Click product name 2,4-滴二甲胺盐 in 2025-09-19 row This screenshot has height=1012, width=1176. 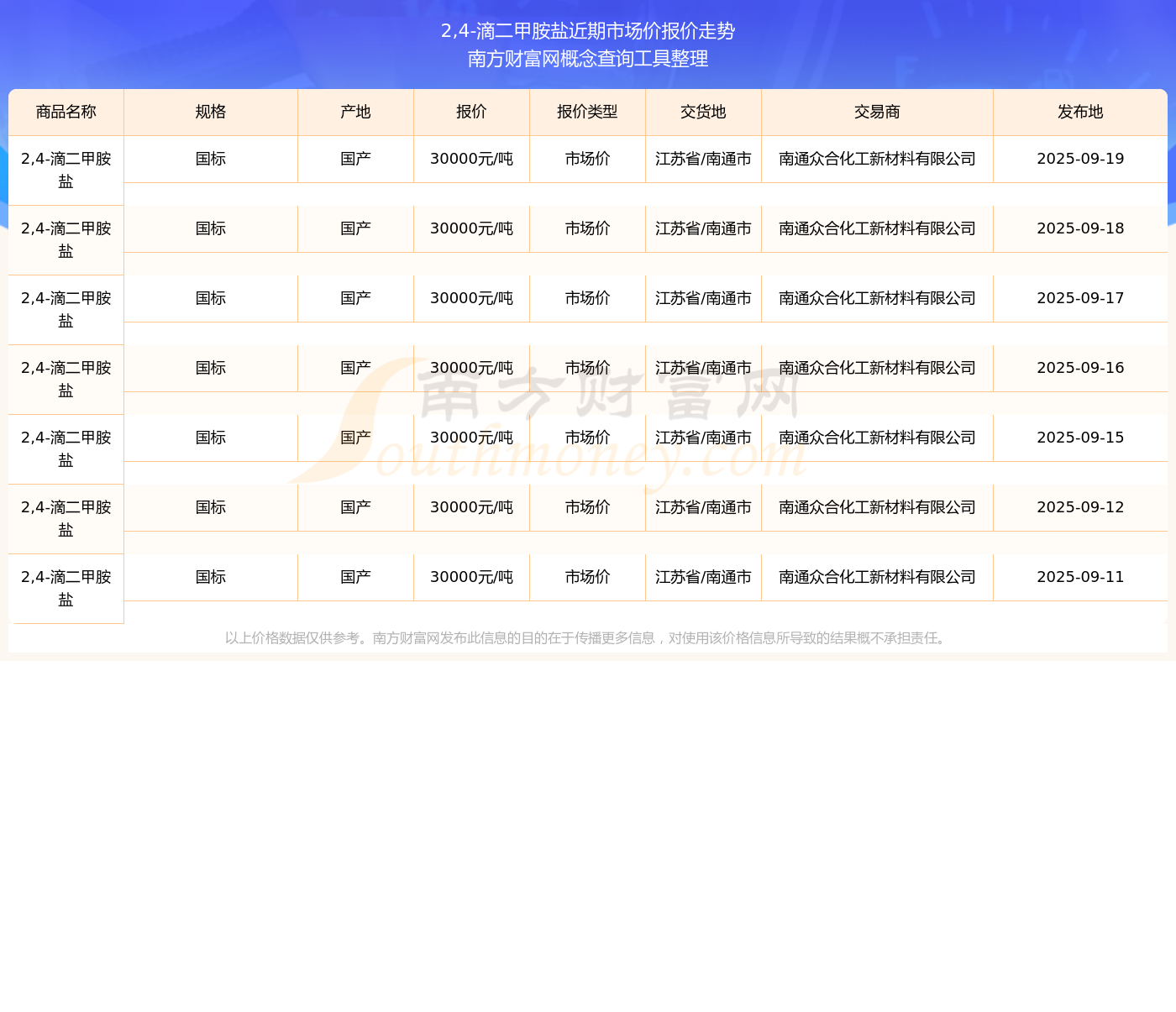pos(66,170)
